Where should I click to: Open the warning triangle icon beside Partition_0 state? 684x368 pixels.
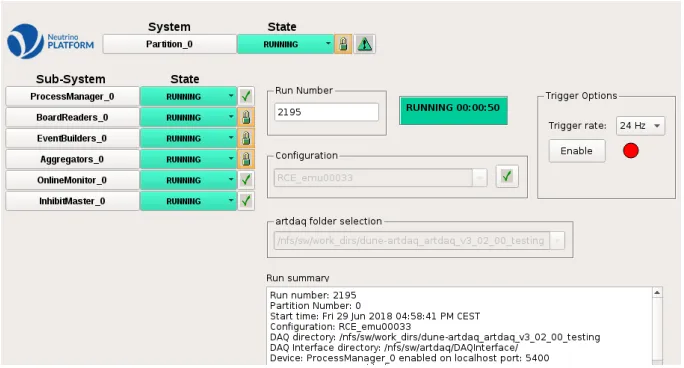(x=365, y=44)
